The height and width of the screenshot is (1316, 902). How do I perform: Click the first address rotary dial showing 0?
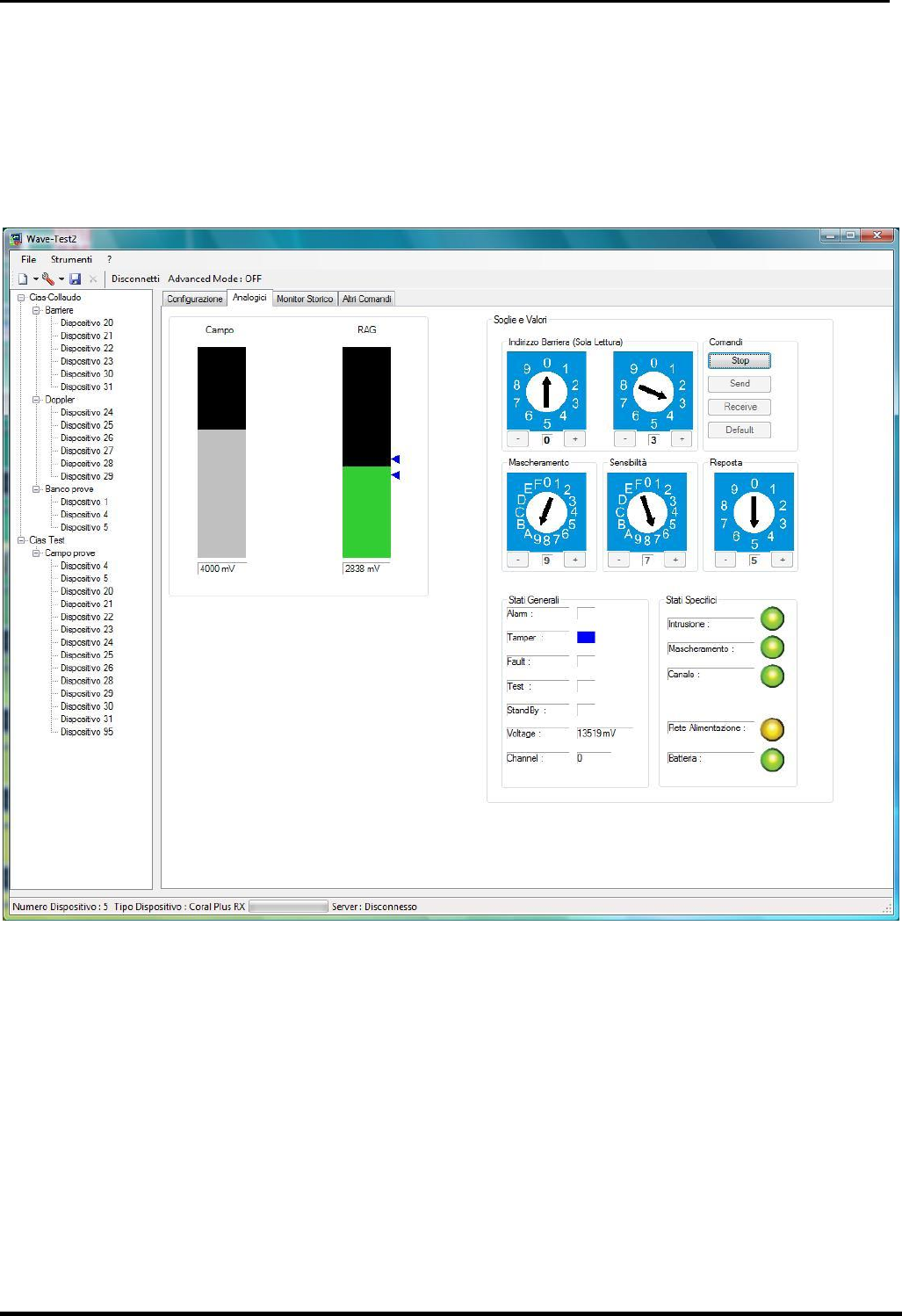(546, 391)
